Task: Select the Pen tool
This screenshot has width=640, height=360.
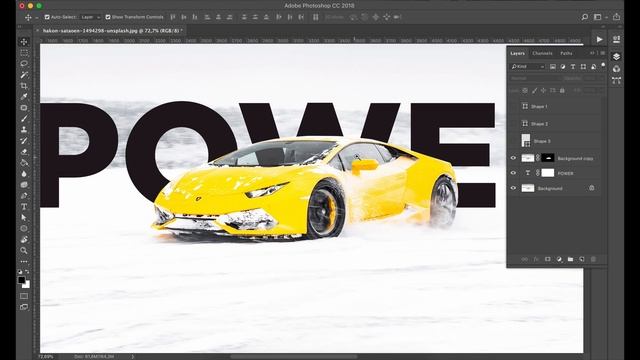Action: pyautogui.click(x=24, y=196)
